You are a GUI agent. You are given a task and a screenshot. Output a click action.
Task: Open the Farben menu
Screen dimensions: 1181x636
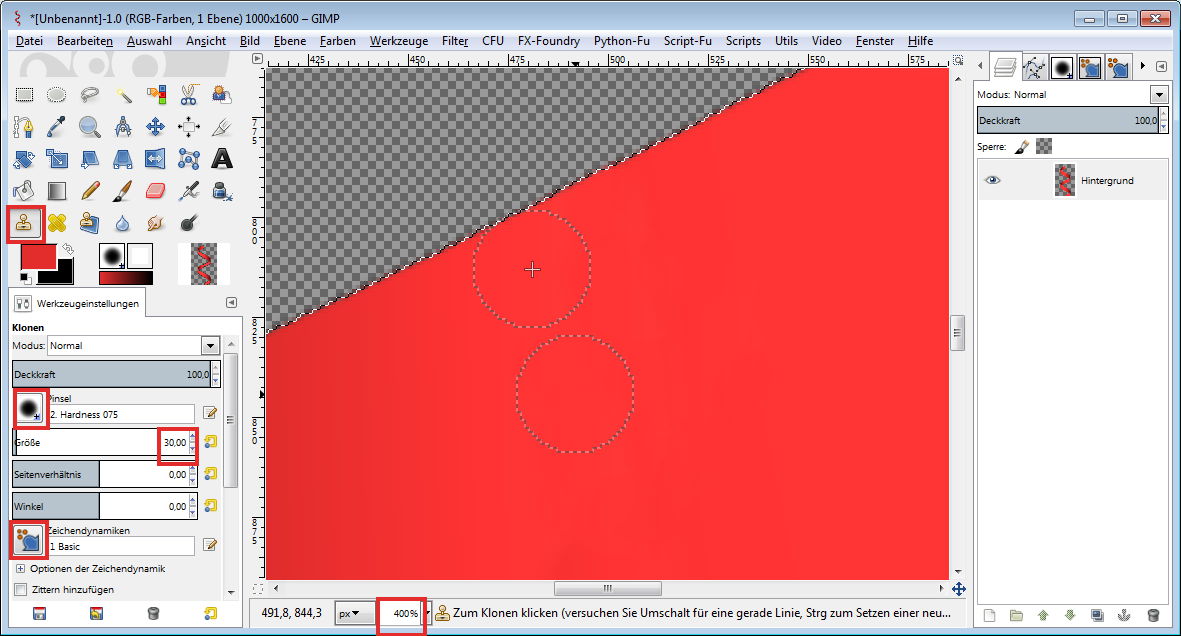click(x=337, y=41)
